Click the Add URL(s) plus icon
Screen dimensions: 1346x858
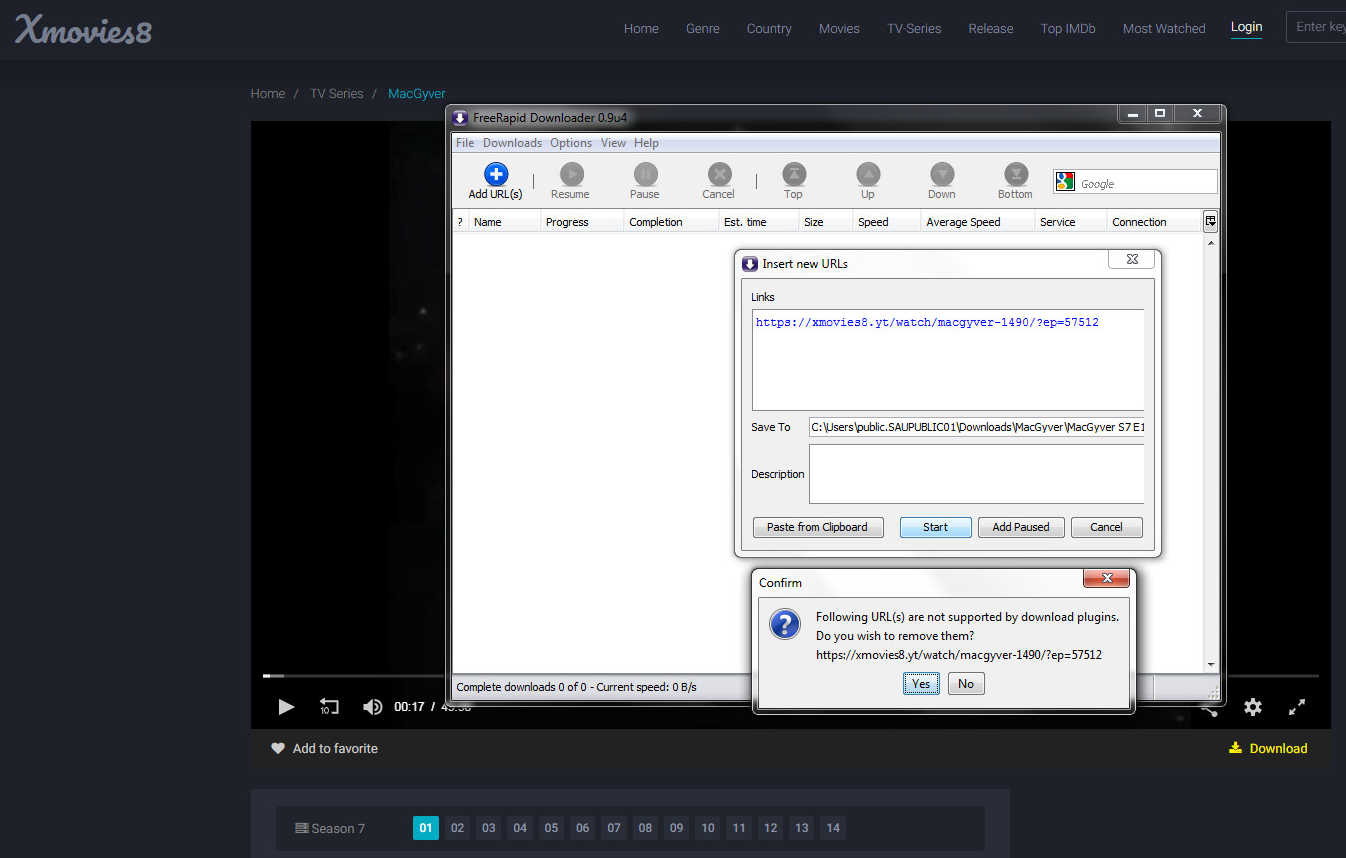coord(495,174)
